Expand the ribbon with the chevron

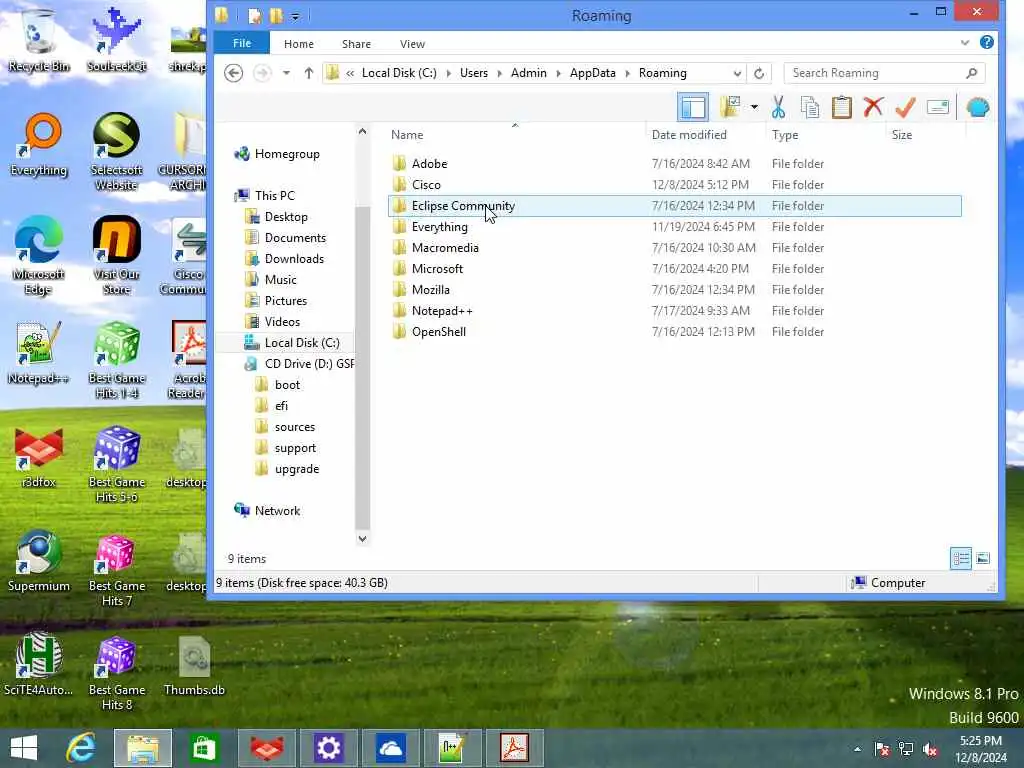coord(965,43)
